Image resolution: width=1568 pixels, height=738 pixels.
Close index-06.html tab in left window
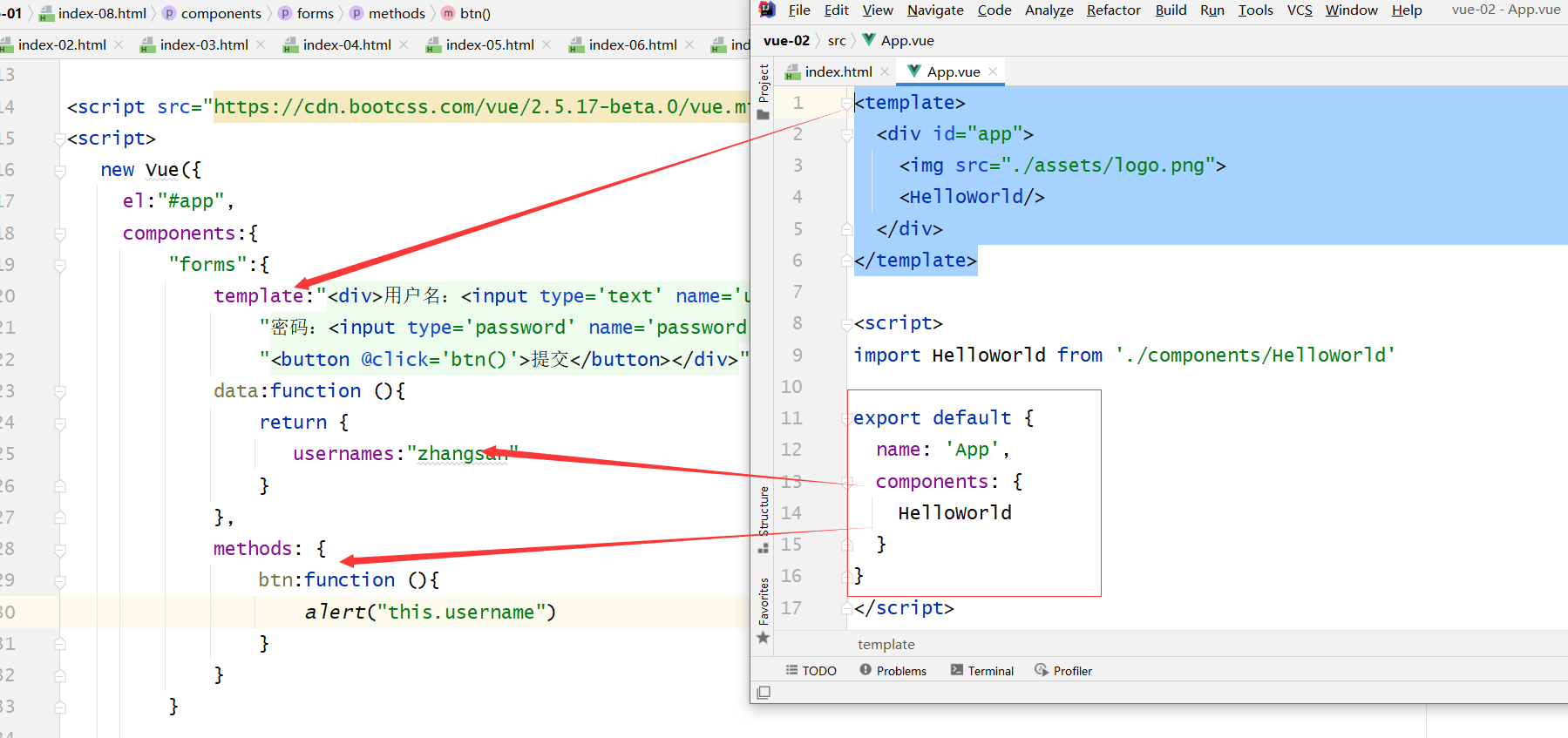point(689,44)
